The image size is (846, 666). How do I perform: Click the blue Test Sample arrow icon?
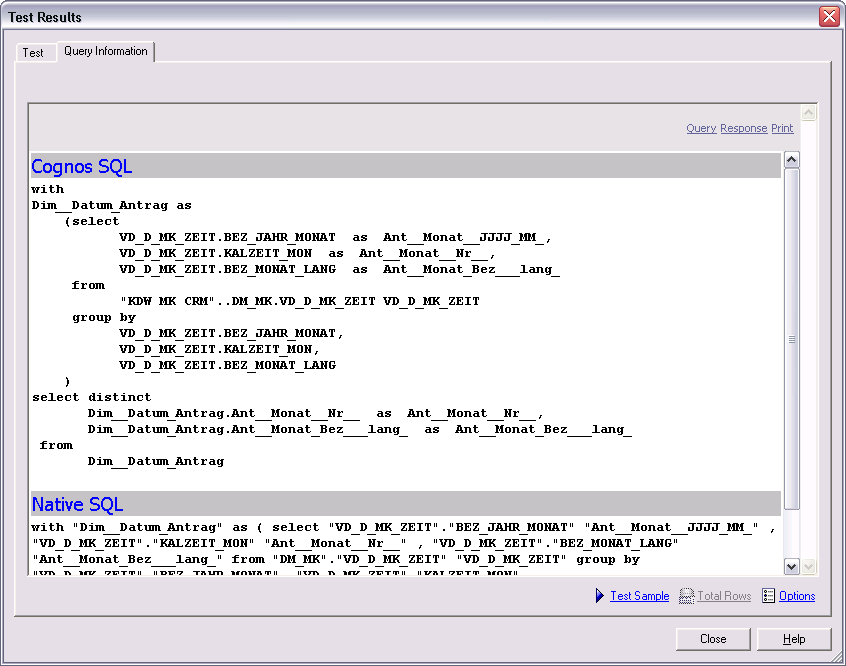(600, 596)
